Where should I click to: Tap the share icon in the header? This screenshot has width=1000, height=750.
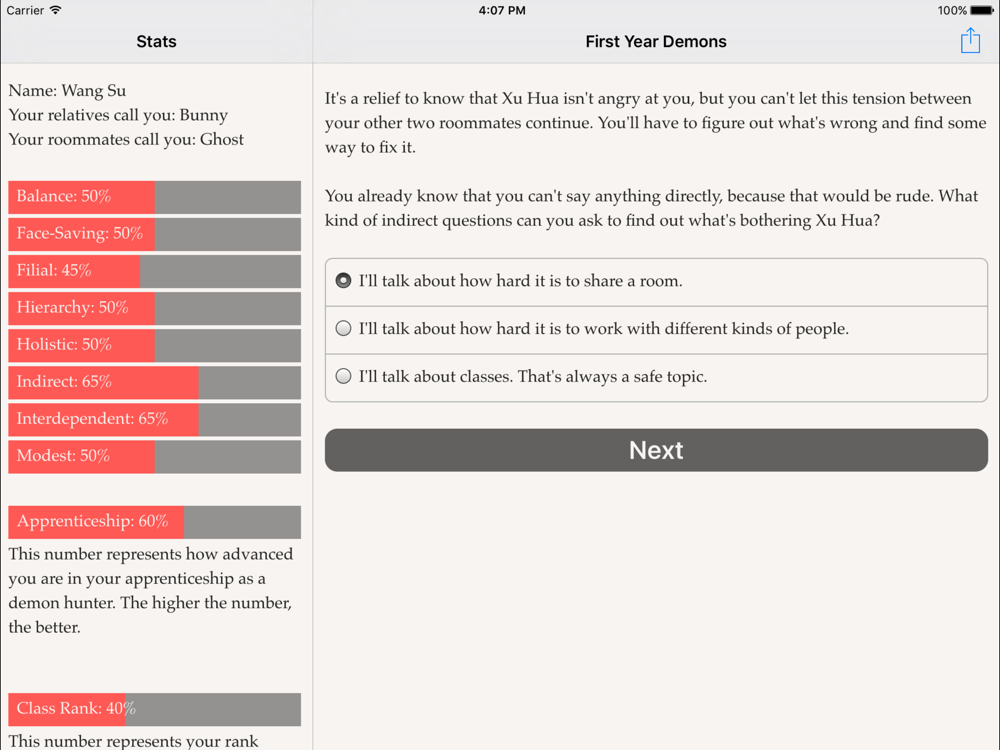pyautogui.click(x=970, y=41)
